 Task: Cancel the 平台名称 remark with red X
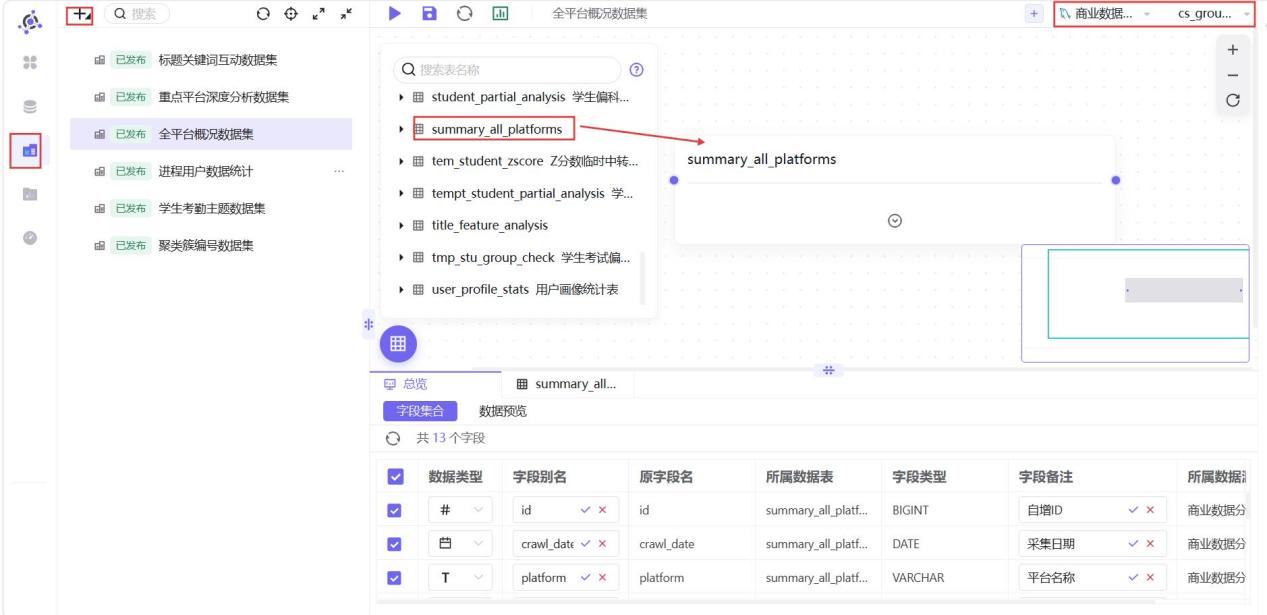pyautogui.click(x=1150, y=578)
